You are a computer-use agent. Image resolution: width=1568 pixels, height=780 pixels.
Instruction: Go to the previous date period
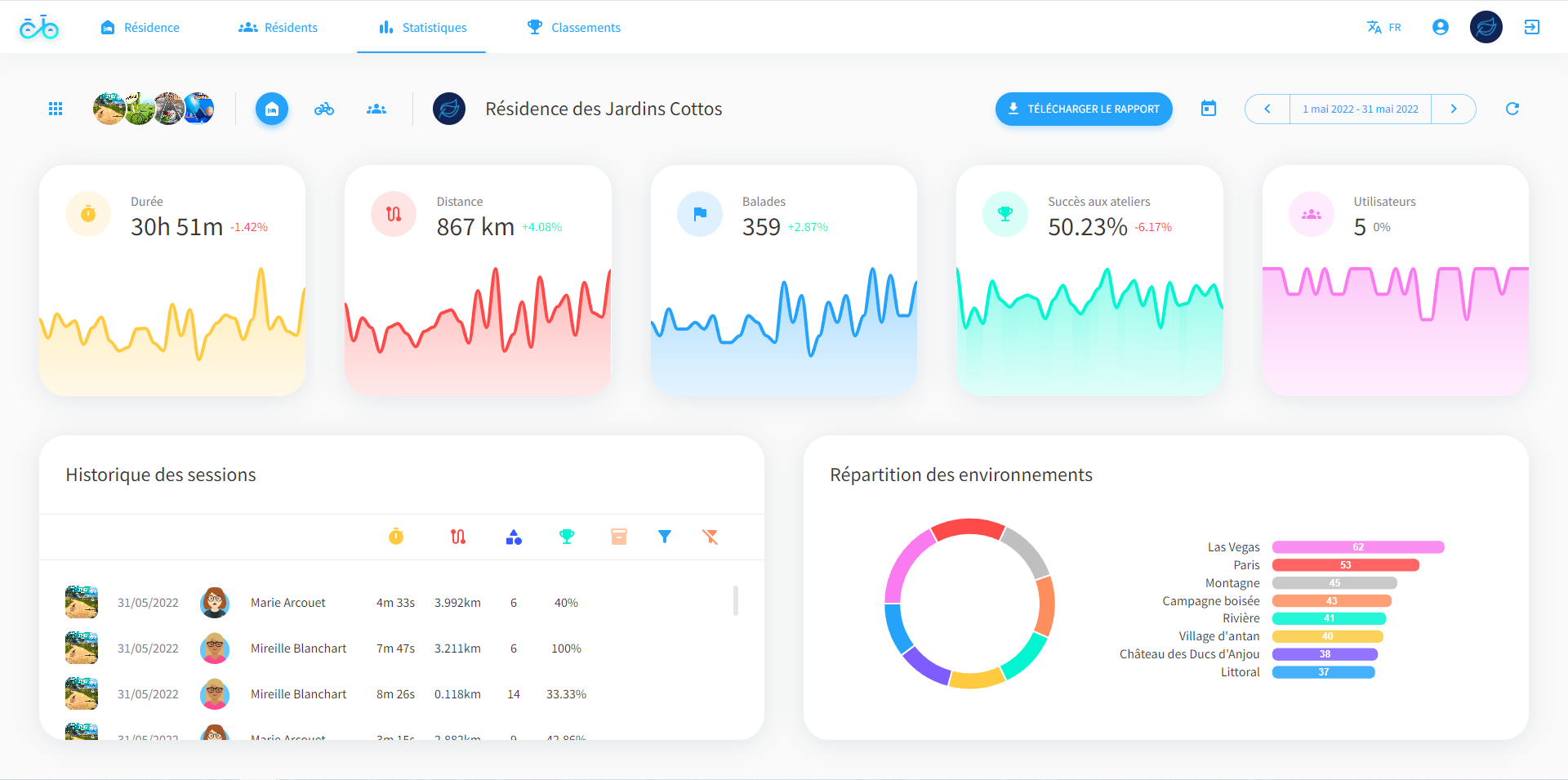pos(1267,109)
